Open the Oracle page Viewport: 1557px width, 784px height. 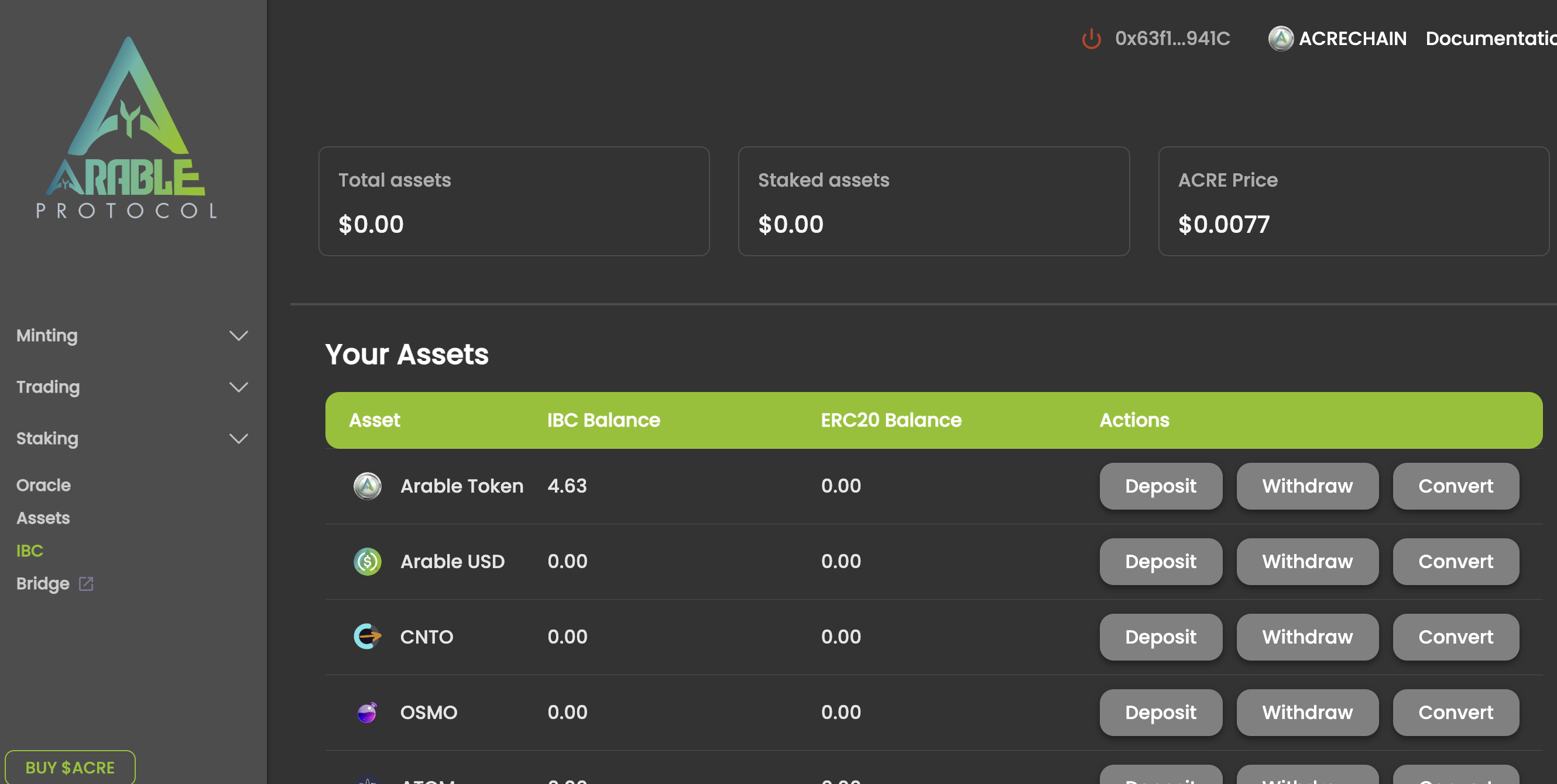click(43, 485)
